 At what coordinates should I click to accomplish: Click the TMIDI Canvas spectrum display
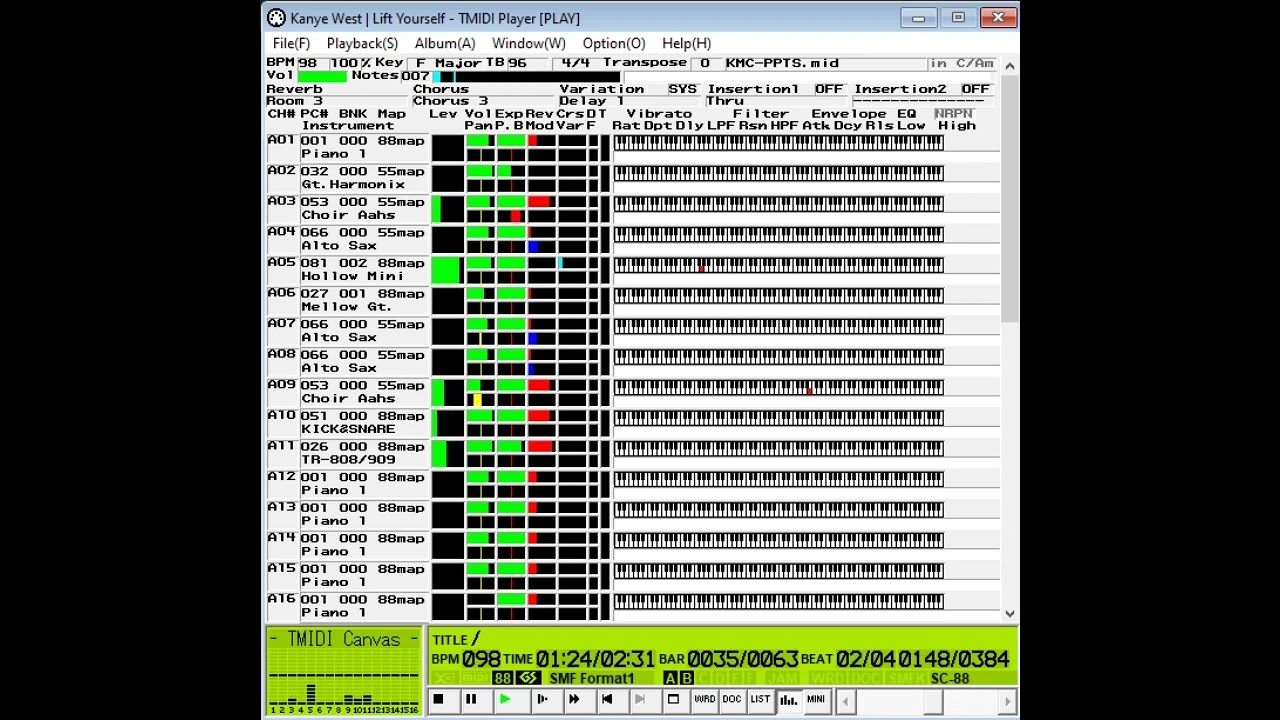(343, 671)
